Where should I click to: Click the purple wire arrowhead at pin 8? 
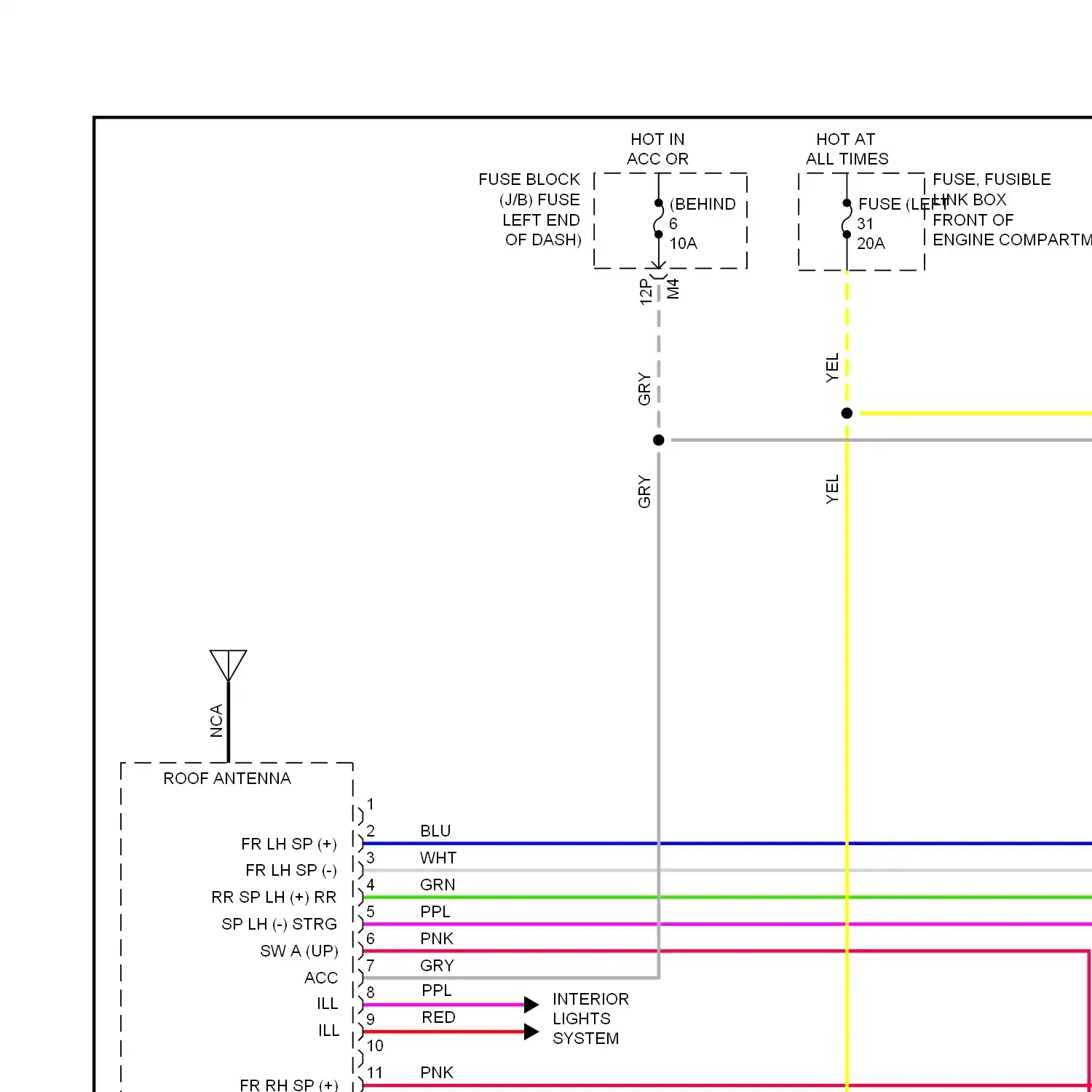(531, 1005)
